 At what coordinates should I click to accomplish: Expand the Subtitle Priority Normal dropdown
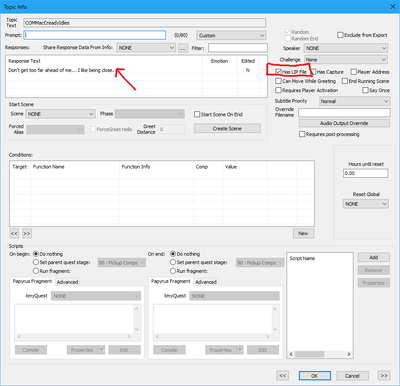coord(354,101)
